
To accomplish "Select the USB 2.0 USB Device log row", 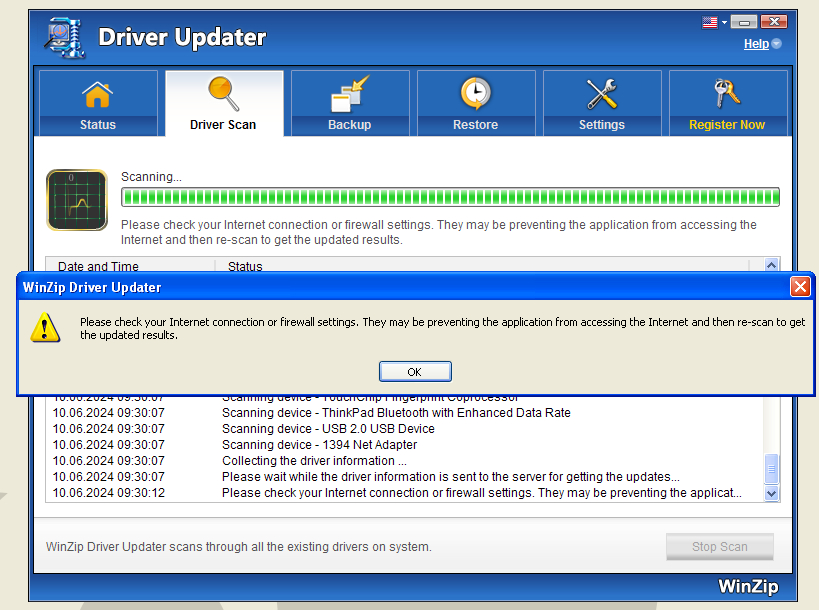I will 405,429.
